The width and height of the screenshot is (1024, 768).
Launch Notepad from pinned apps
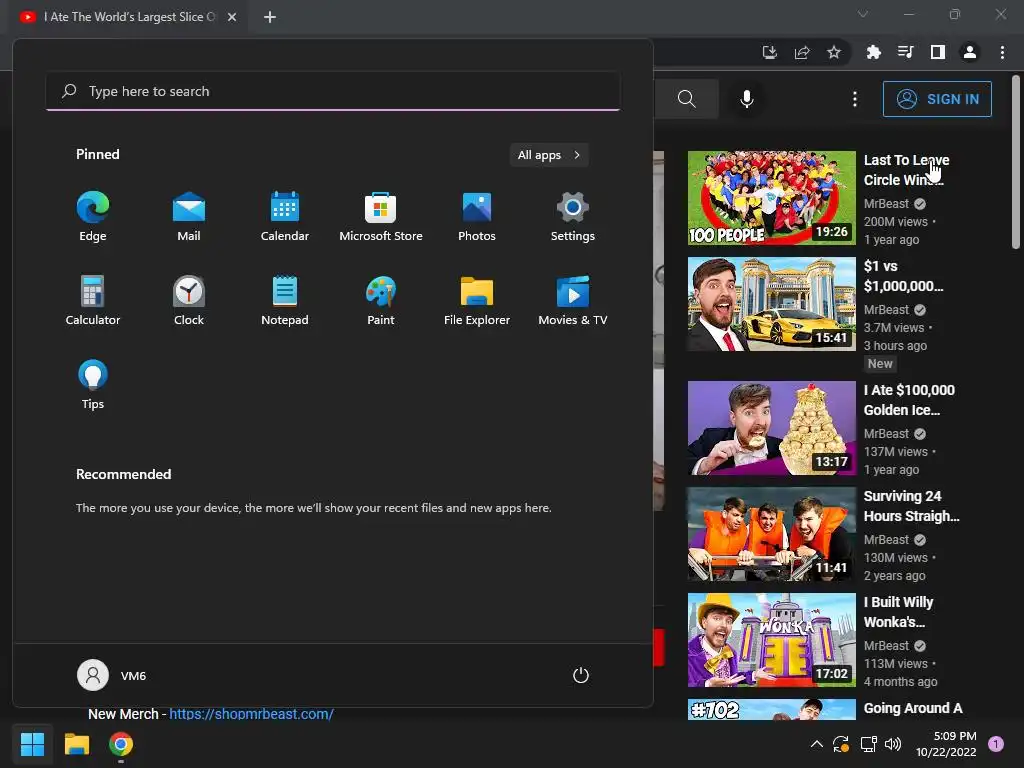point(285,300)
